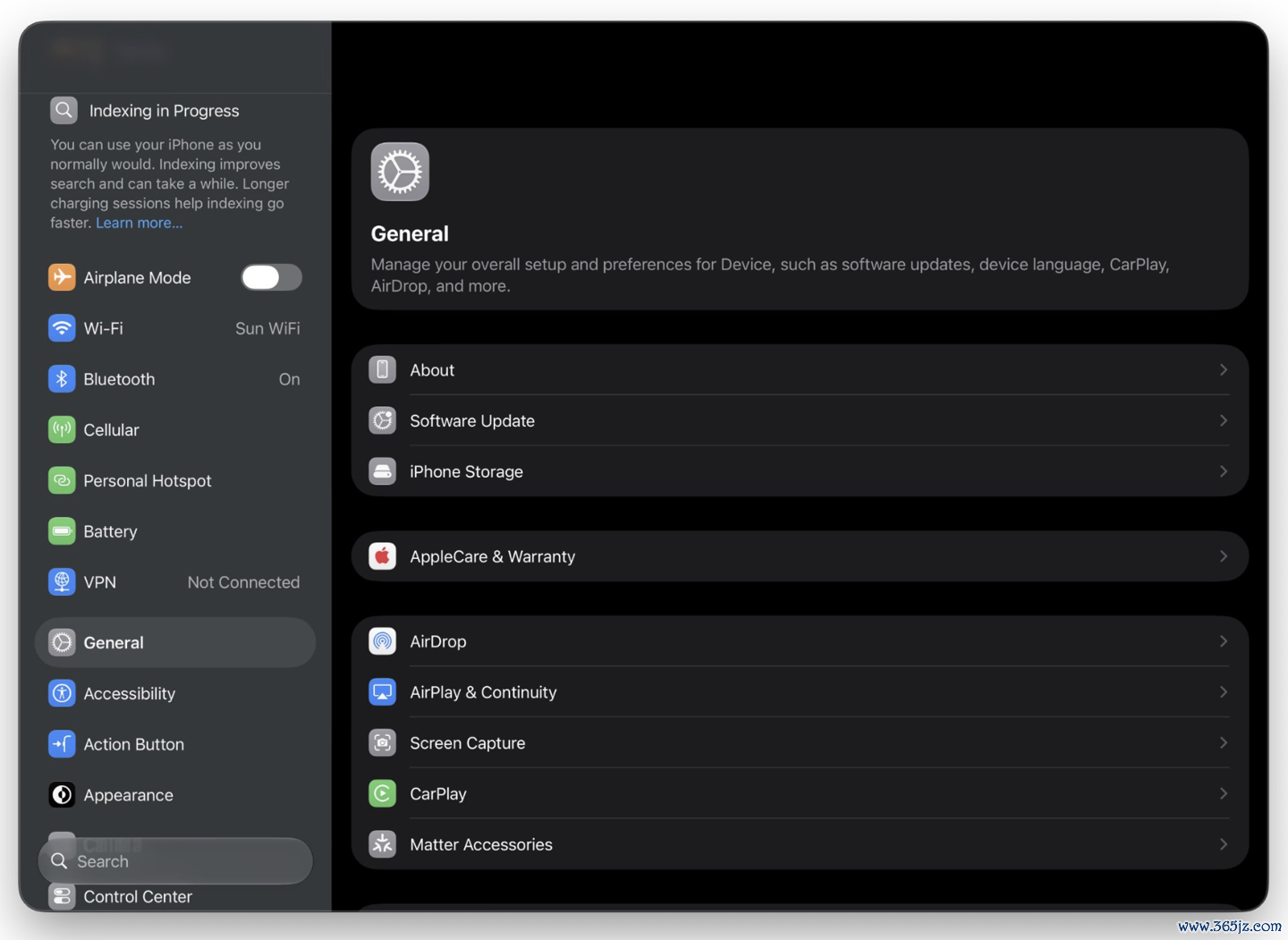Select Cellular in the sidebar
The height and width of the screenshot is (940, 1288).
pos(175,429)
